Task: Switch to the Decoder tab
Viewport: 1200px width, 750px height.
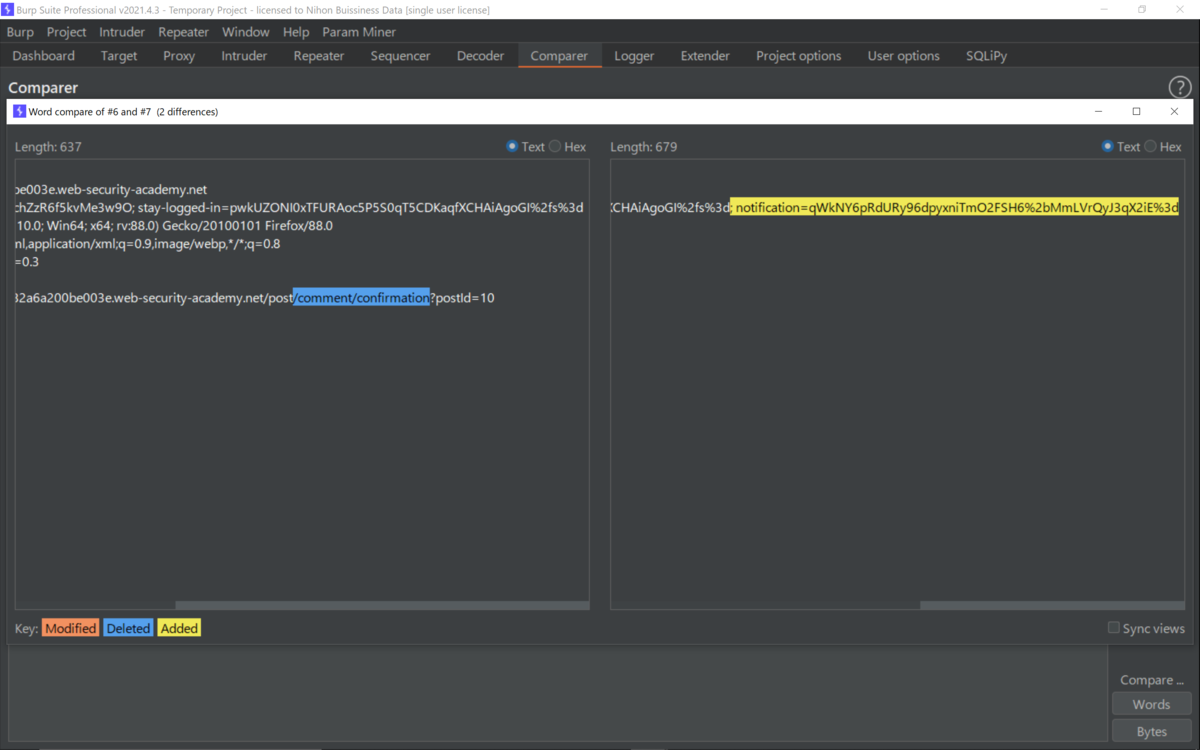Action: (x=480, y=56)
